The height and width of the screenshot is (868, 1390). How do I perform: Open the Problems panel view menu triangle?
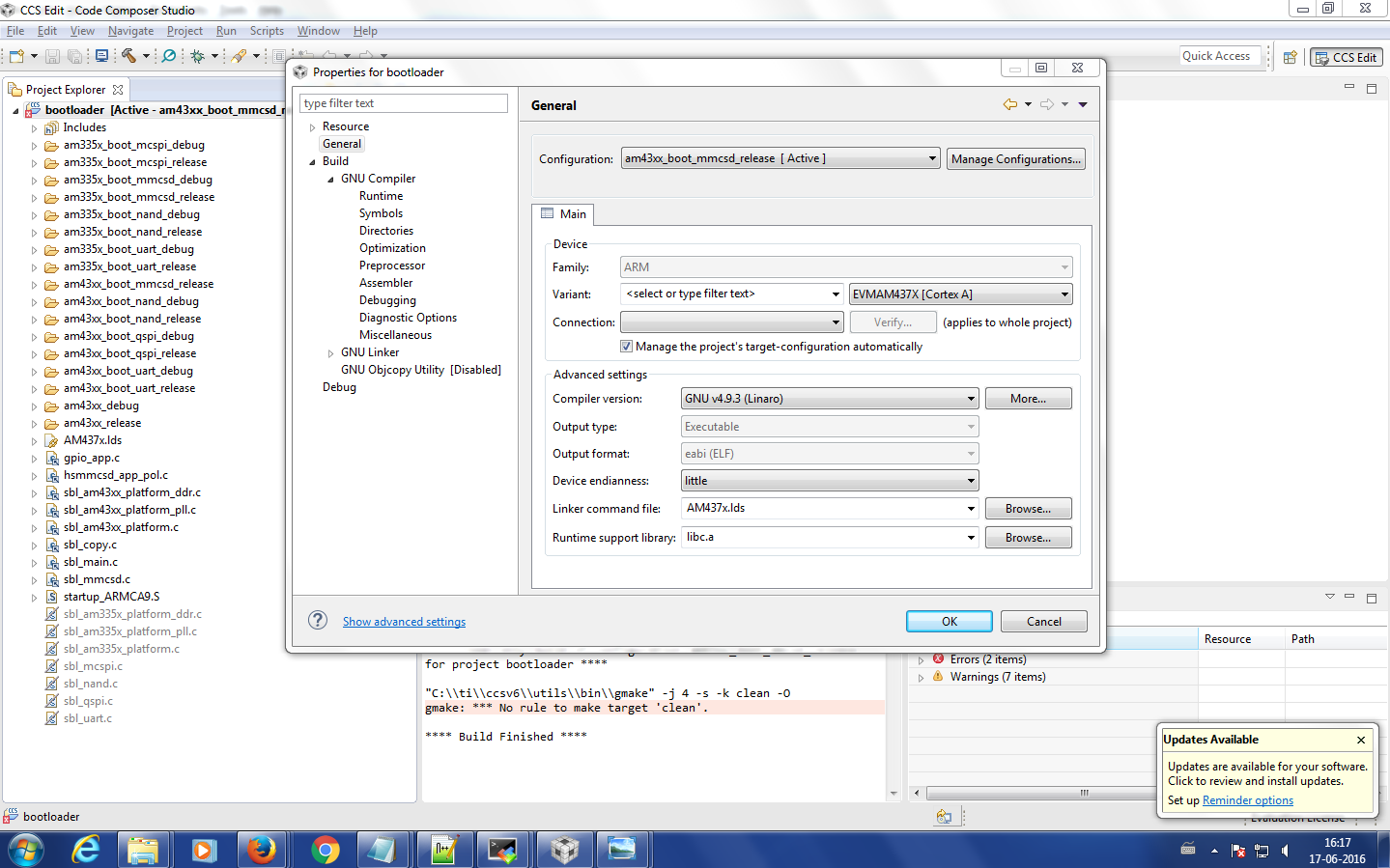[x=1330, y=597]
